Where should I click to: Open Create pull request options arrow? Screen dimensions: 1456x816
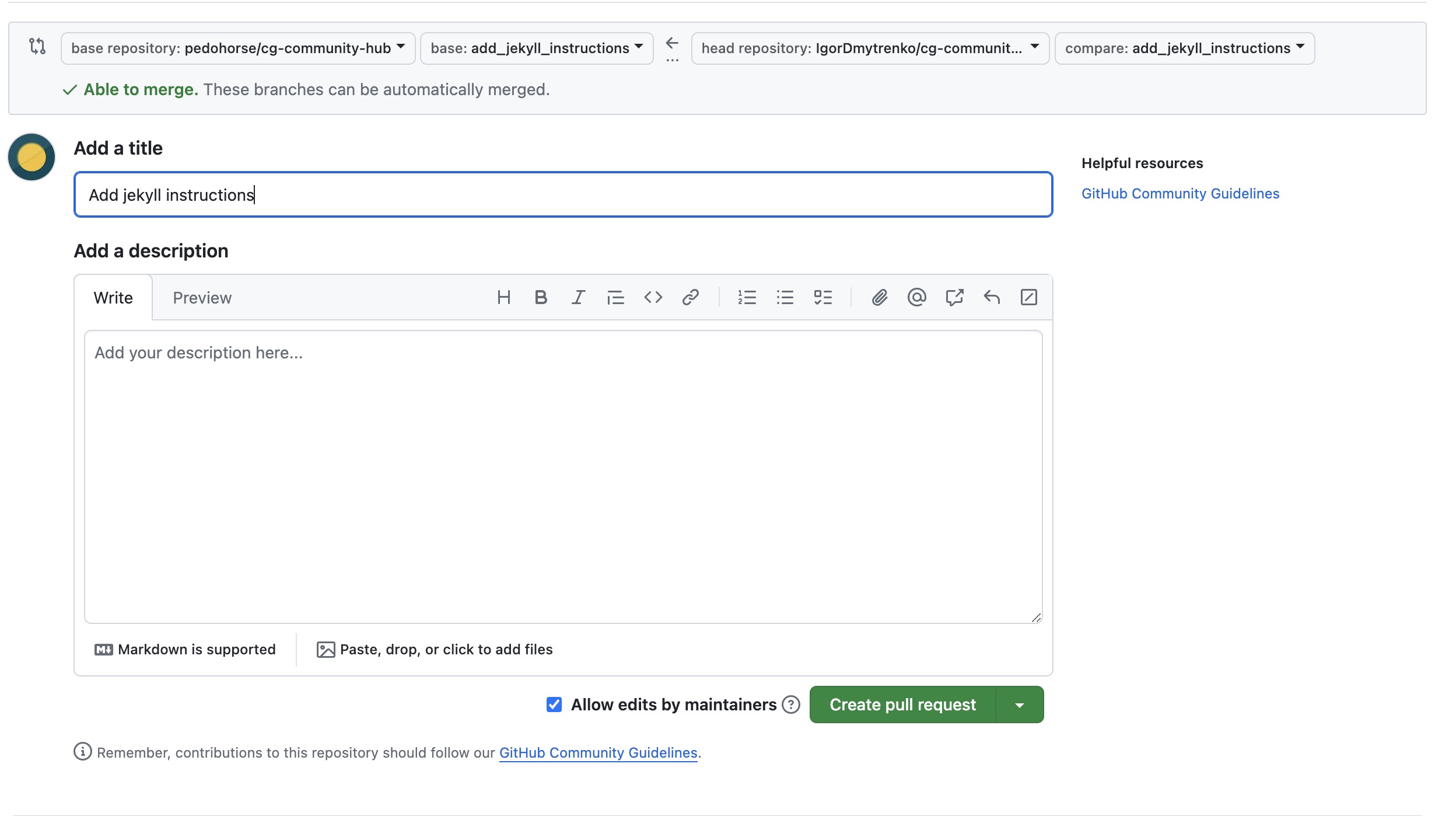point(1019,705)
